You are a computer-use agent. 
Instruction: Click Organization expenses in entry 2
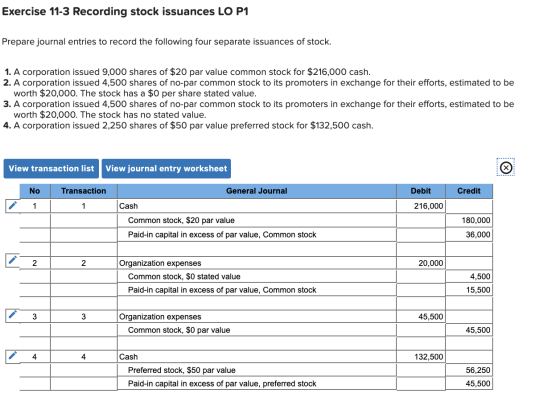[x=257, y=263]
